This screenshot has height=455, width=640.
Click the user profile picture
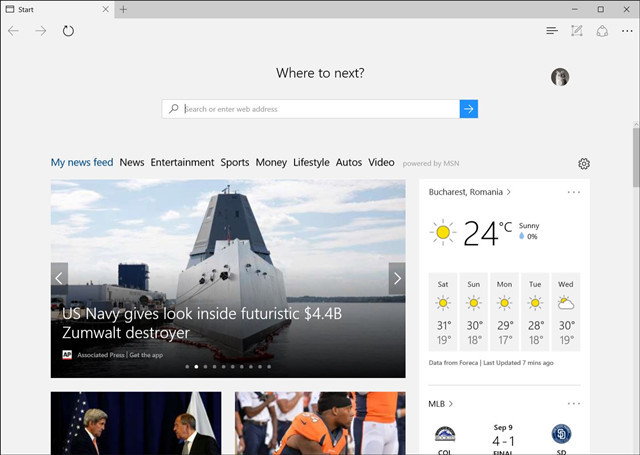[560, 77]
